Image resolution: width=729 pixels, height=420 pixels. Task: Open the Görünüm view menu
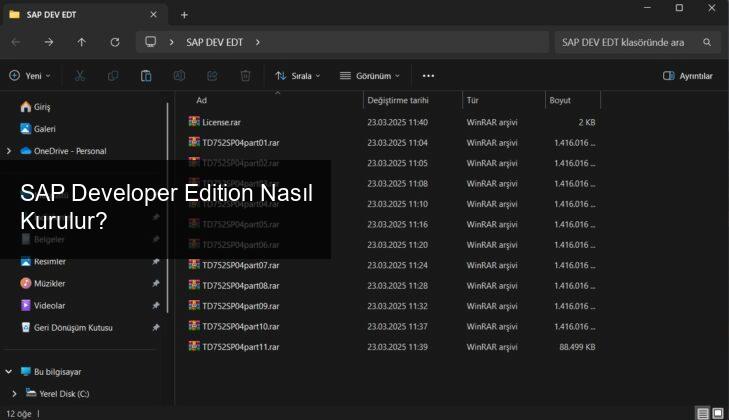[369, 75]
